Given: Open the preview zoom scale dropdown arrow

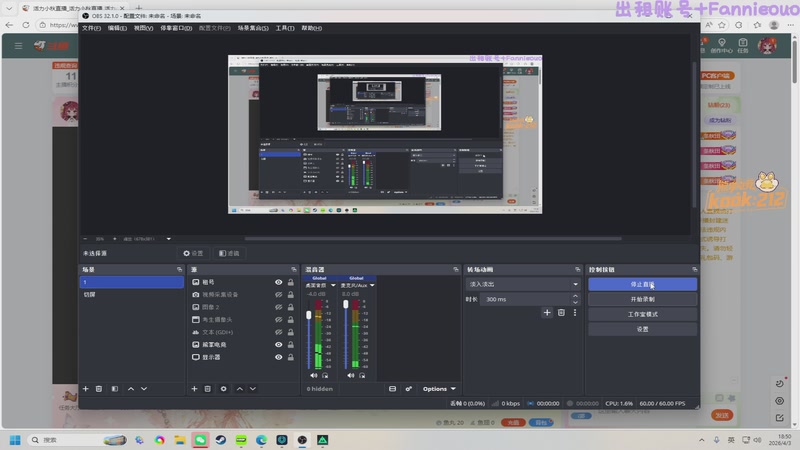Looking at the screenshot, I should click(169, 239).
